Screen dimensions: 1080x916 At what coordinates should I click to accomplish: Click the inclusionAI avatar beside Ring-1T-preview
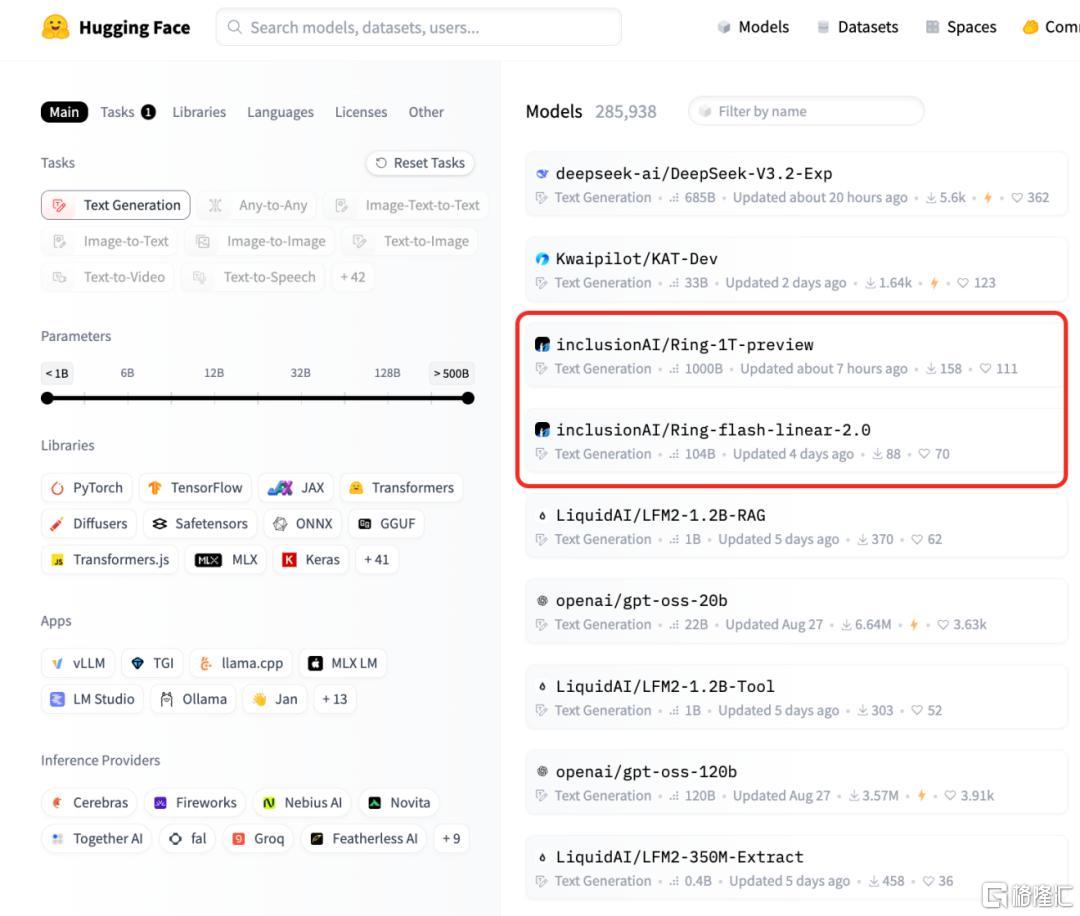click(x=542, y=345)
